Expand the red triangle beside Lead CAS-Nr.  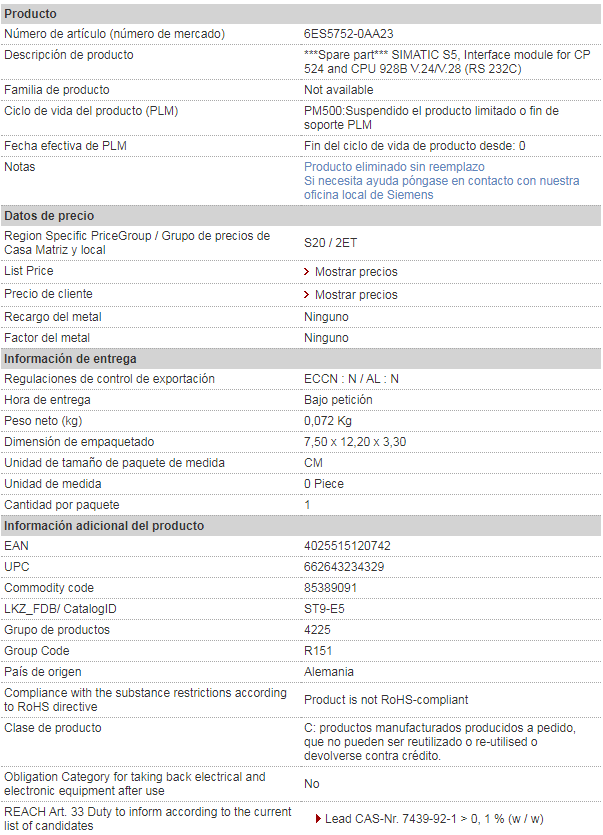point(318,819)
